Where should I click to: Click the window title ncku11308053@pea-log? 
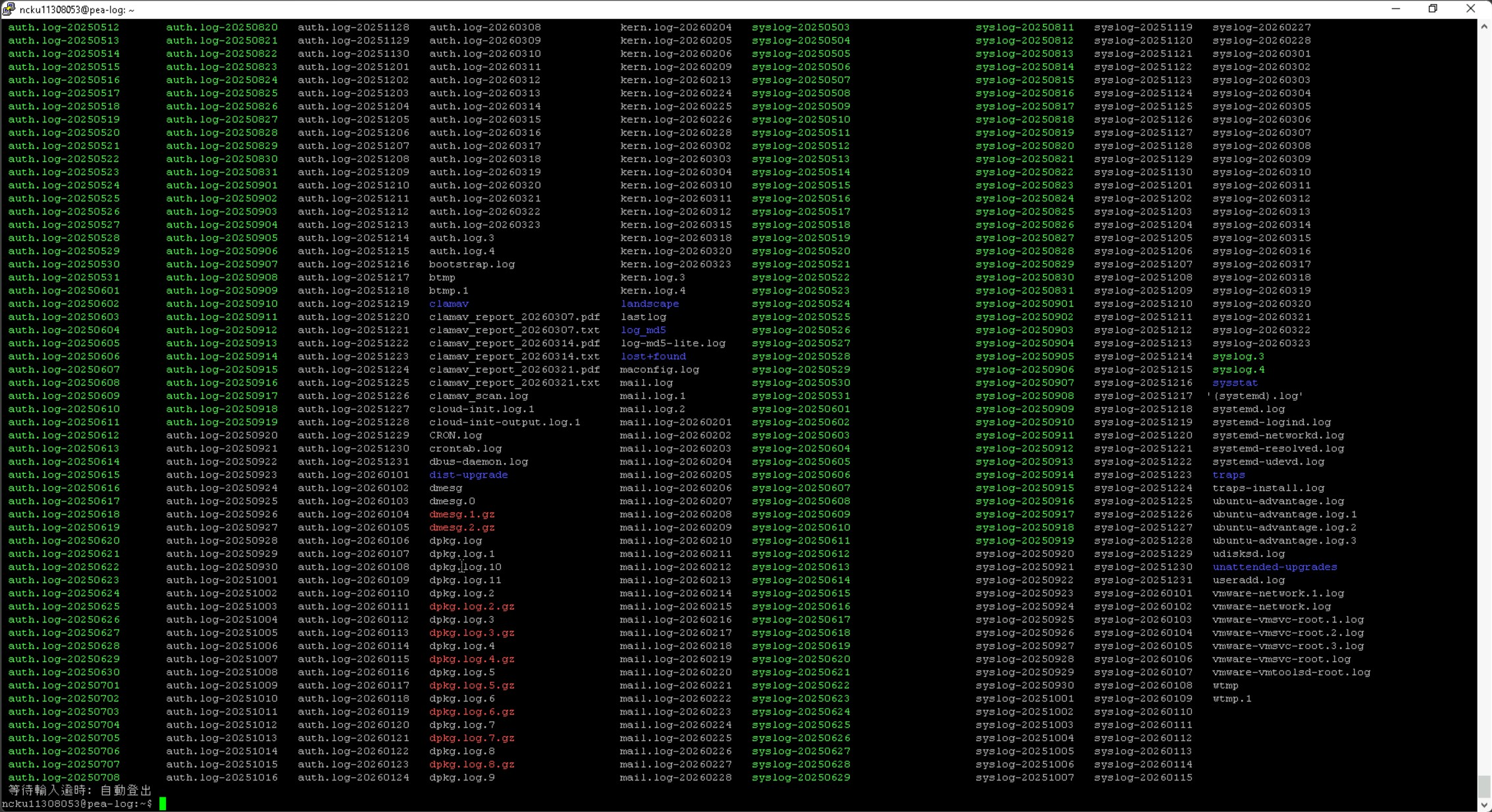[x=76, y=10]
